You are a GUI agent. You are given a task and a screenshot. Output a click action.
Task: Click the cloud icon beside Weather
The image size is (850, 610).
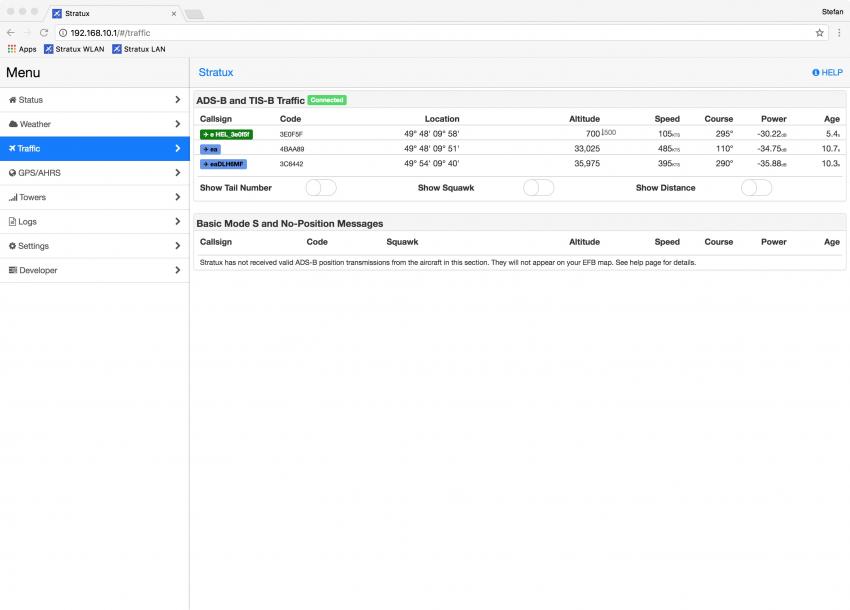[13, 124]
